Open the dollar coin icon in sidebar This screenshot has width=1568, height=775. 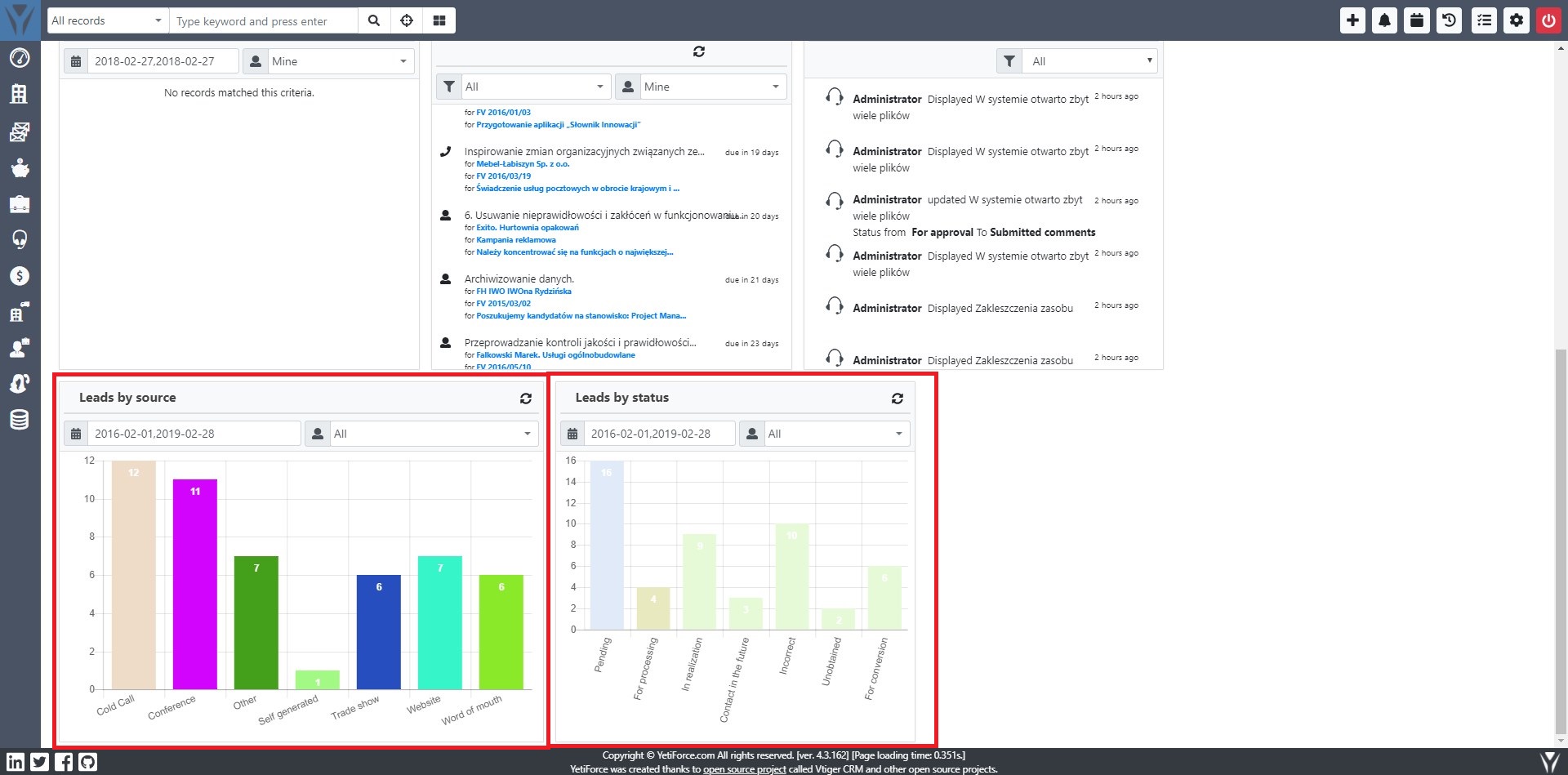(x=20, y=276)
